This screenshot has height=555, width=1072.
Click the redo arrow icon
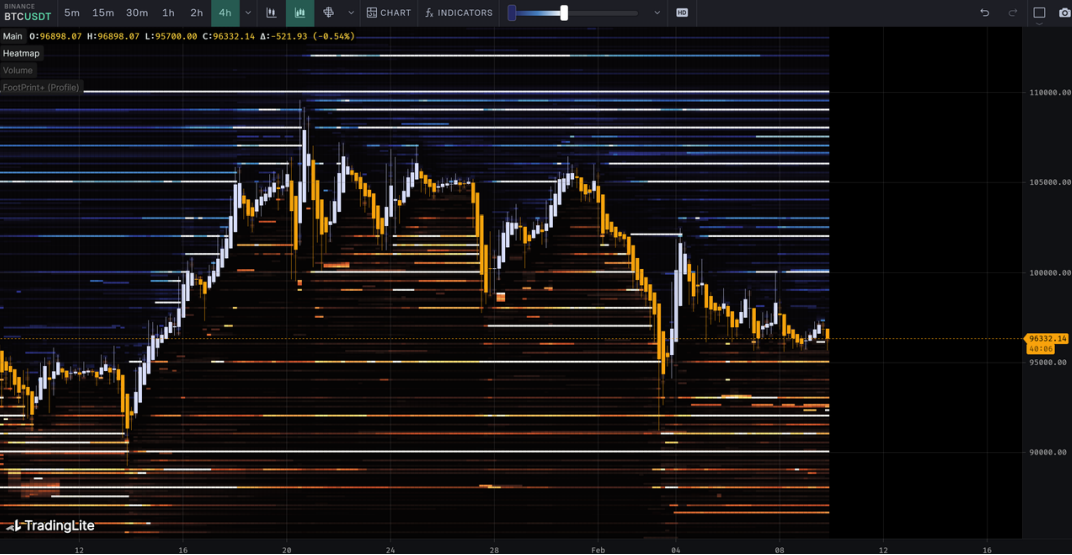1012,13
